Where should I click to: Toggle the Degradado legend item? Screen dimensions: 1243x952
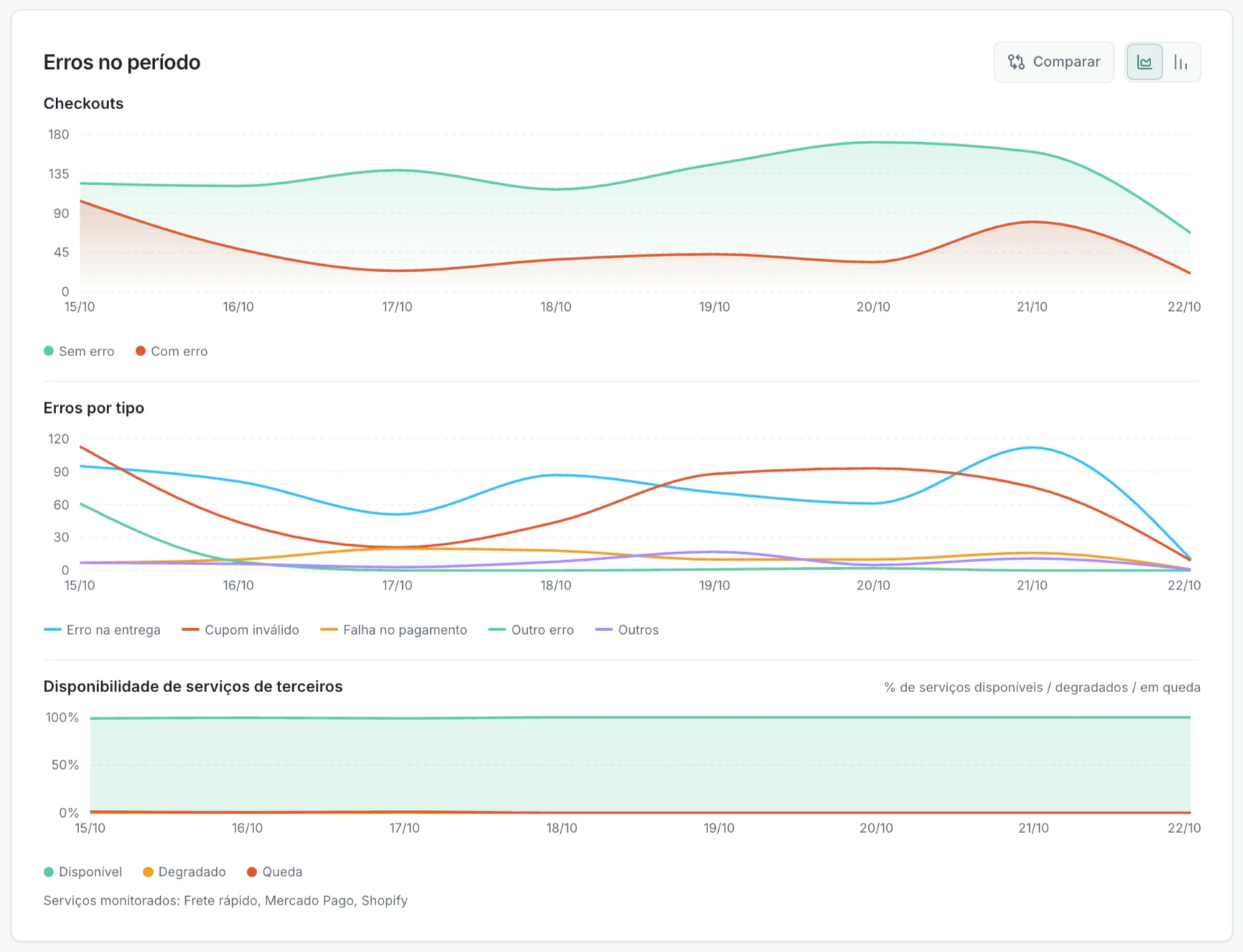[x=185, y=872]
